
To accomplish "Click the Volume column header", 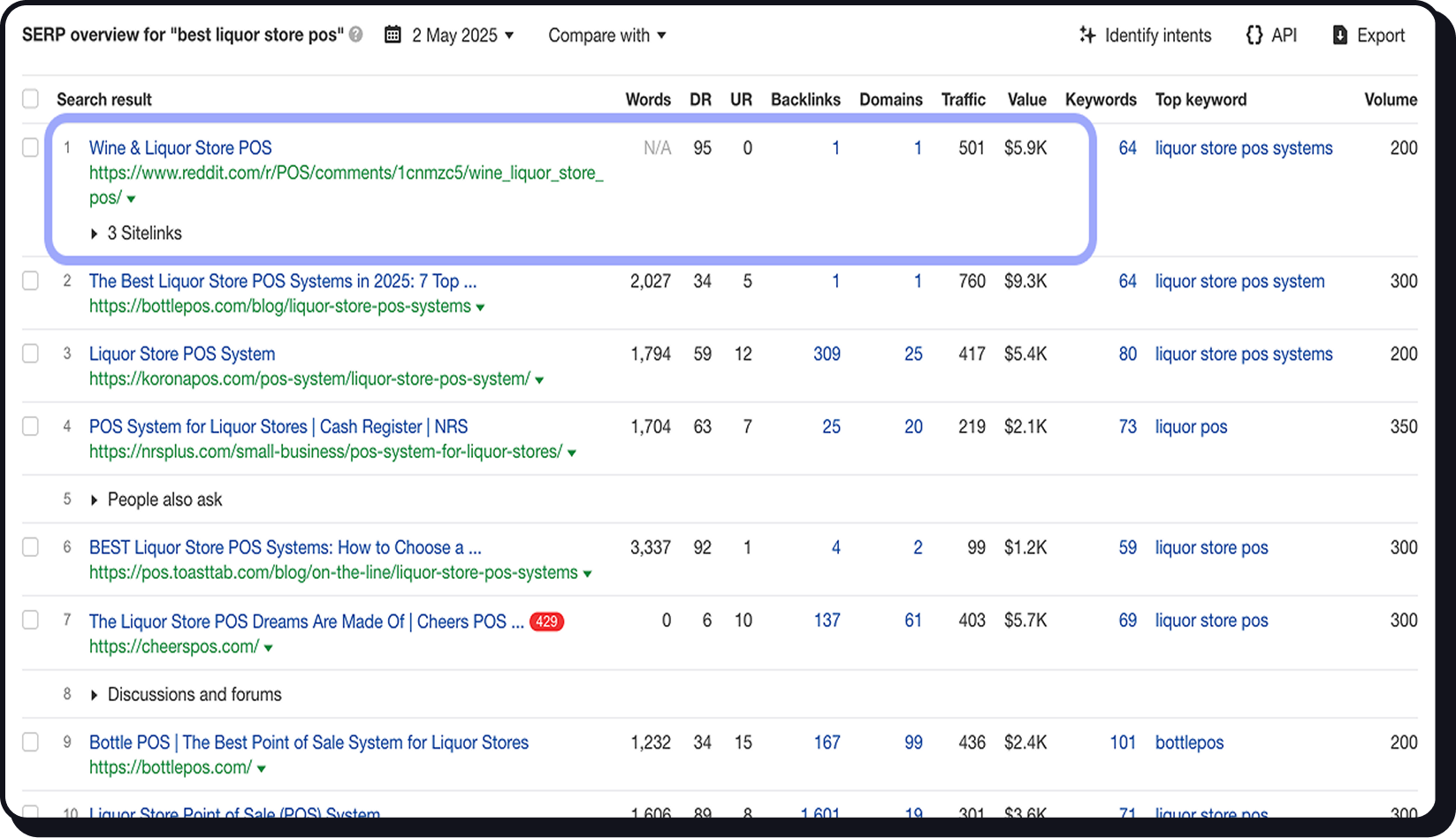I will pyautogui.click(x=1391, y=99).
